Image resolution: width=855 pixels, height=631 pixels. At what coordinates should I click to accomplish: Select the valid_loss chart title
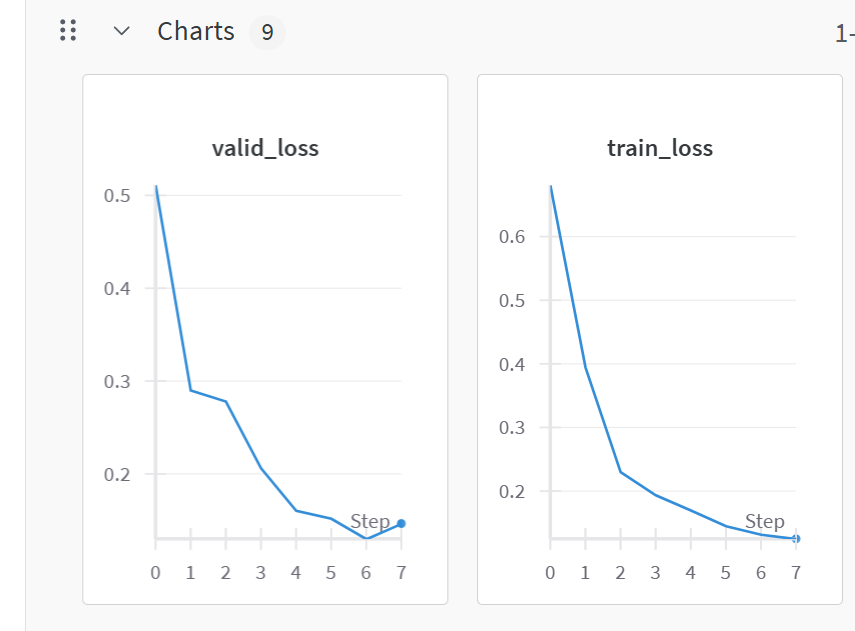(x=265, y=149)
